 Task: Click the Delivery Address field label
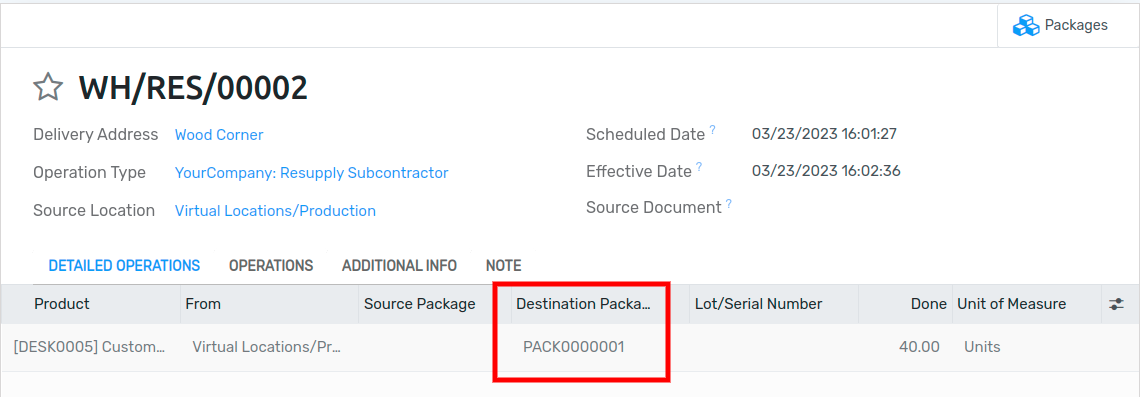96,135
